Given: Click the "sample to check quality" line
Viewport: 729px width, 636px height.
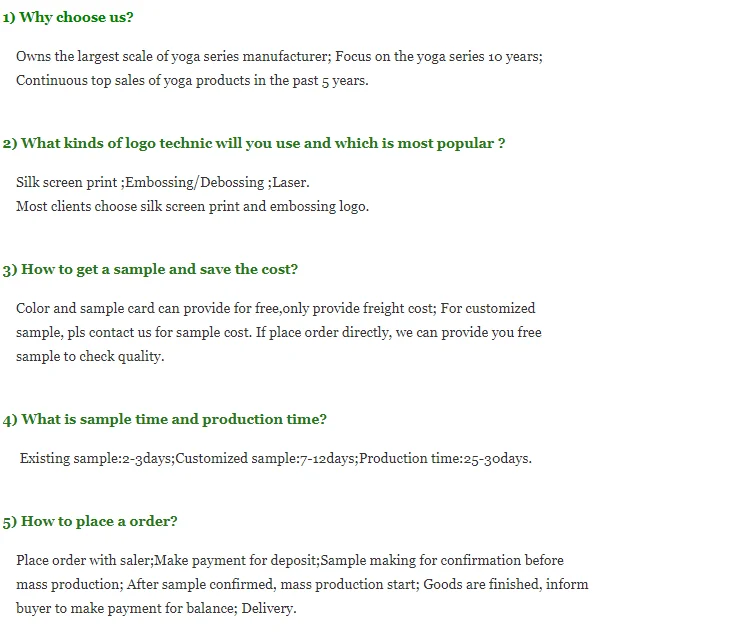Looking at the screenshot, I should click(x=90, y=356).
